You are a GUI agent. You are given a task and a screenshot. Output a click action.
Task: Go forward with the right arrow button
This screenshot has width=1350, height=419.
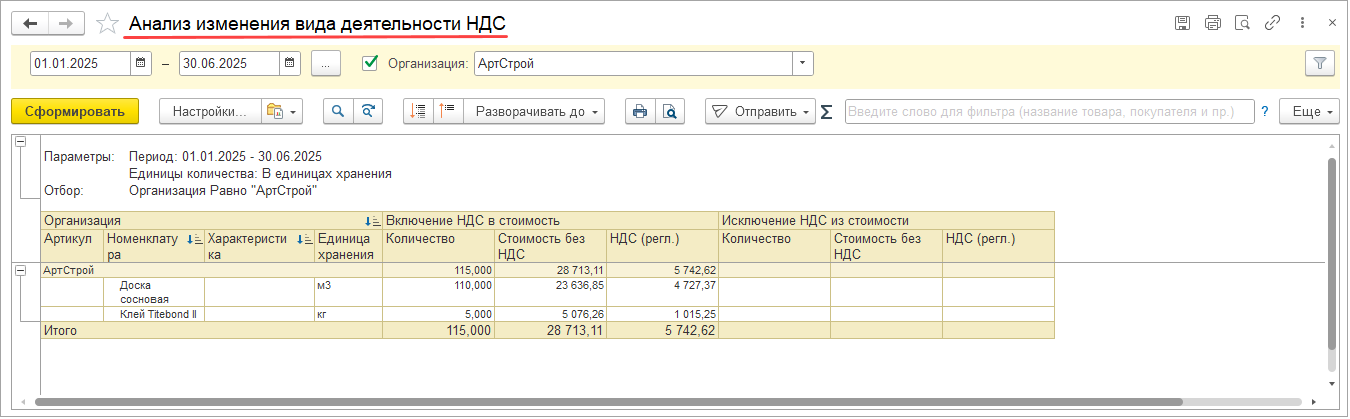click(66, 22)
